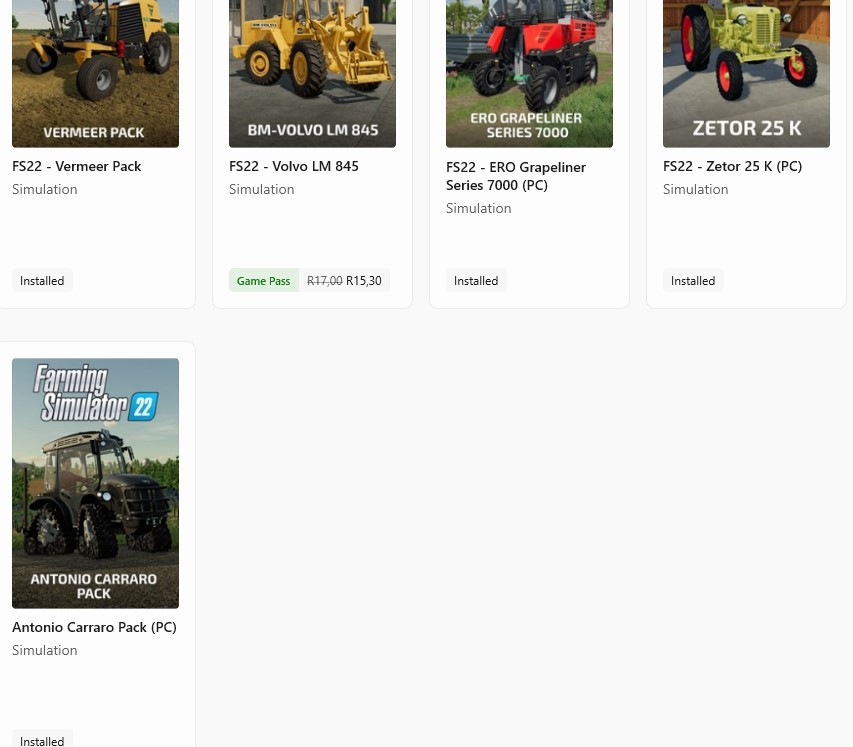Click Installed badge on Zetor 25 K card
The image size is (853, 747).
(x=693, y=281)
